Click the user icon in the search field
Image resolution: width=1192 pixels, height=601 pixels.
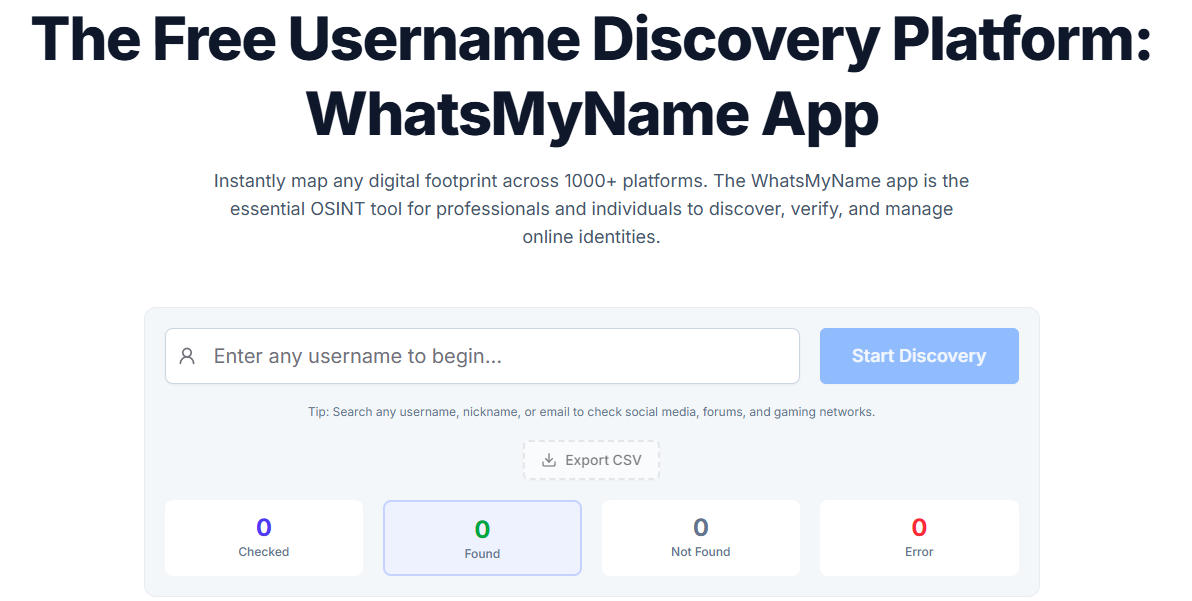[187, 356]
